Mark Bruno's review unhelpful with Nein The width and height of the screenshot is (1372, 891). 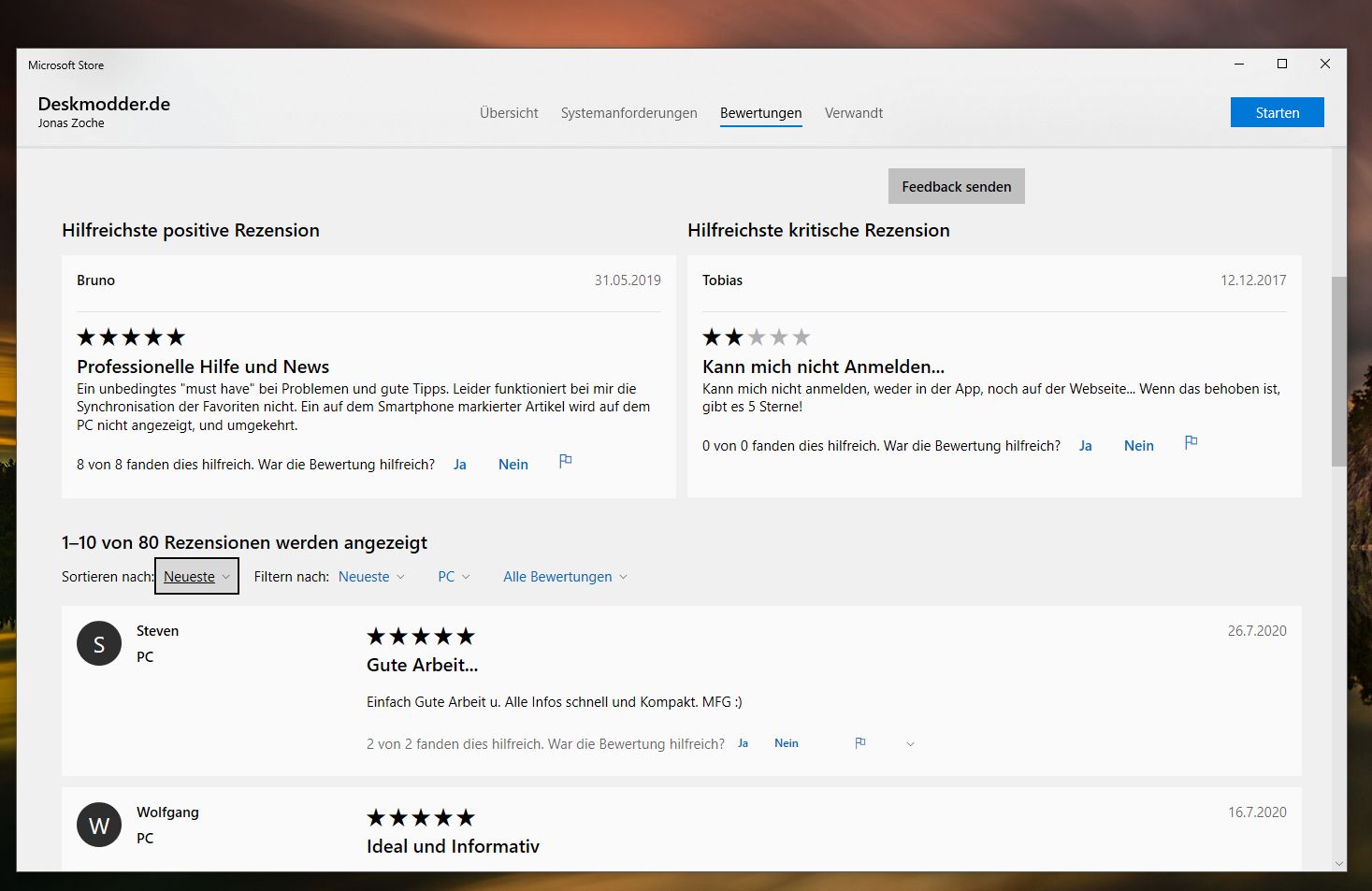pyautogui.click(x=513, y=465)
